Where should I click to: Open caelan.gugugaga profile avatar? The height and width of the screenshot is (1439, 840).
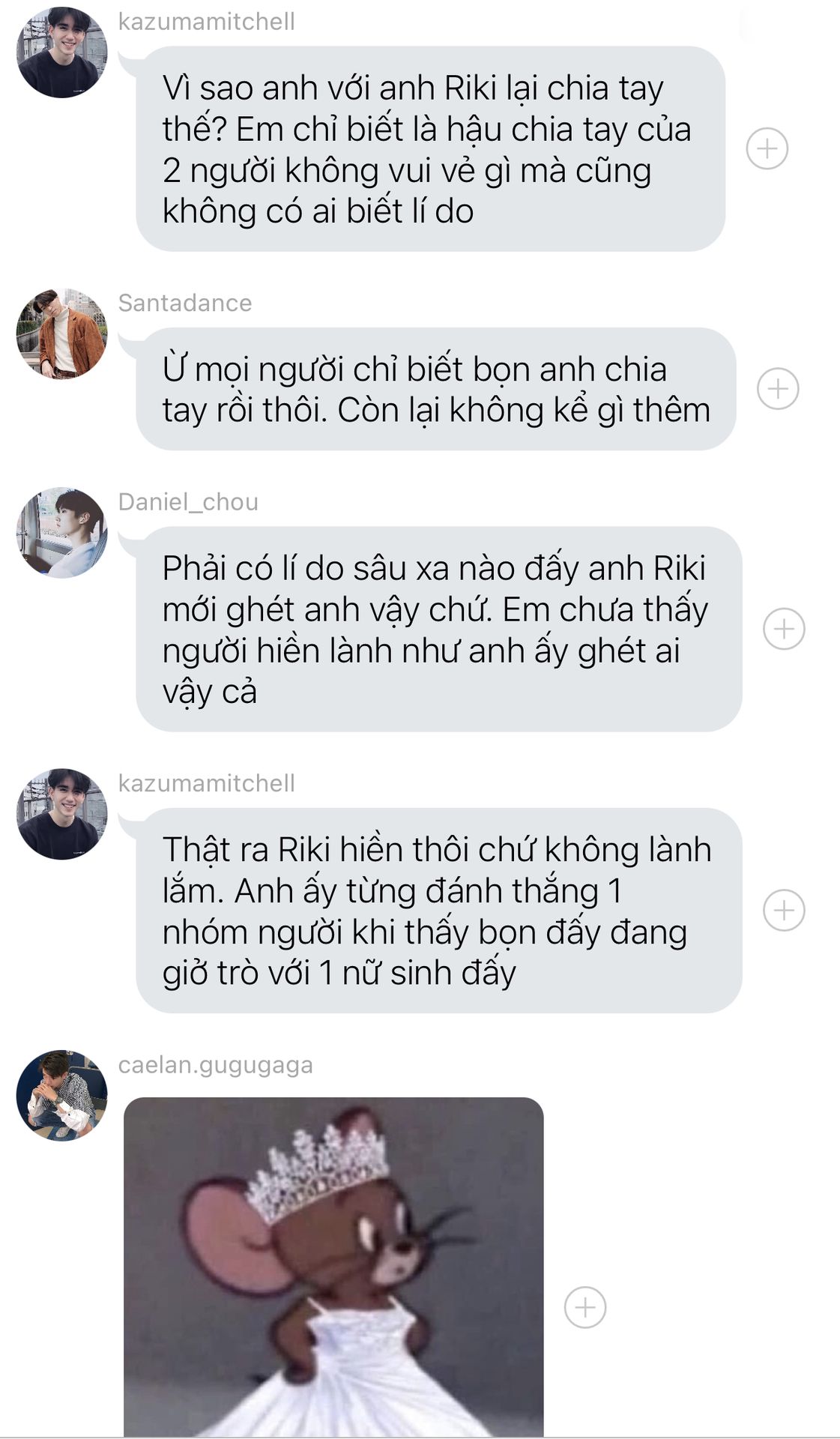click(x=61, y=1096)
